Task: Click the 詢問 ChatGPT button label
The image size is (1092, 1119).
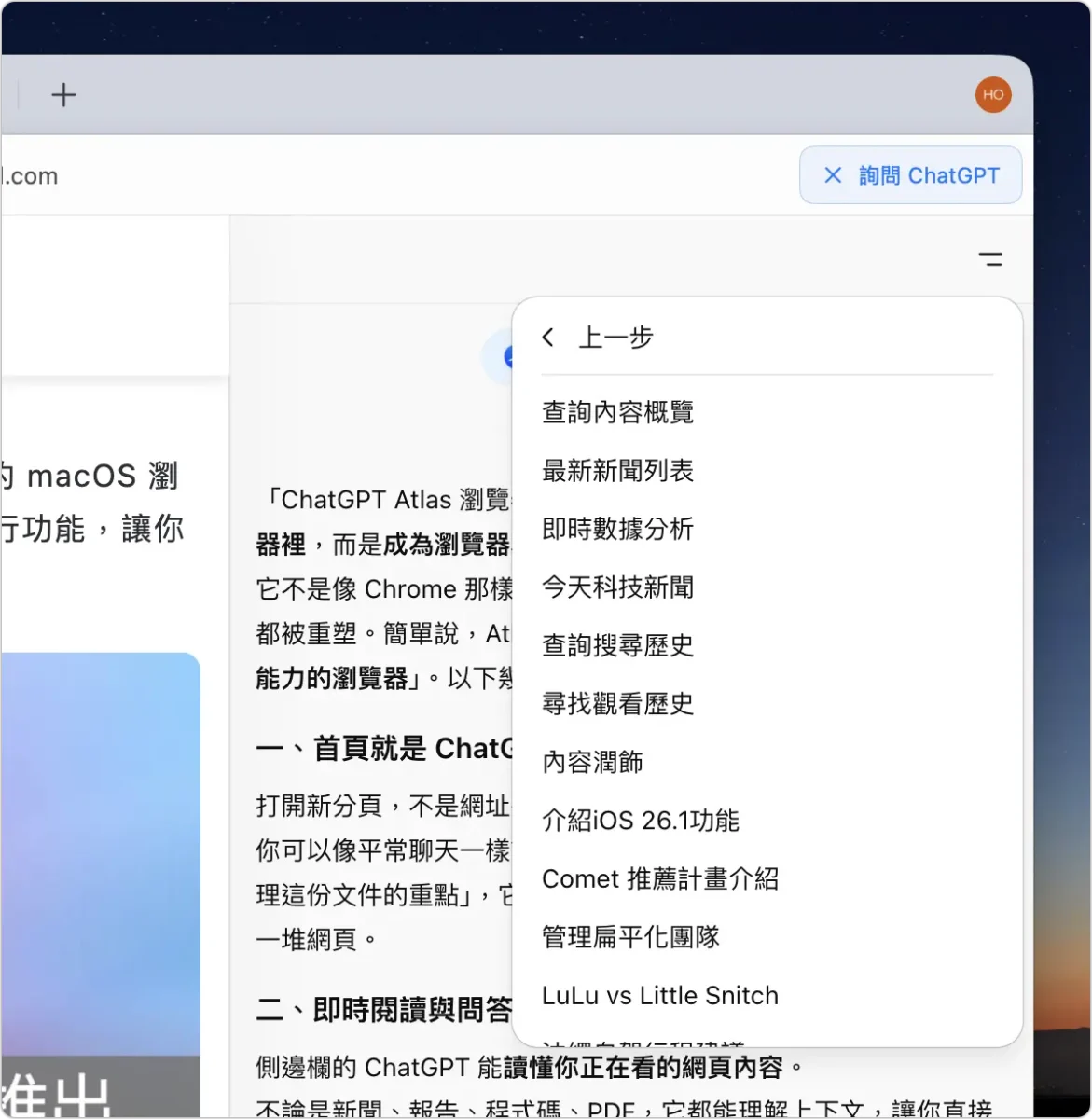Action: [x=929, y=175]
